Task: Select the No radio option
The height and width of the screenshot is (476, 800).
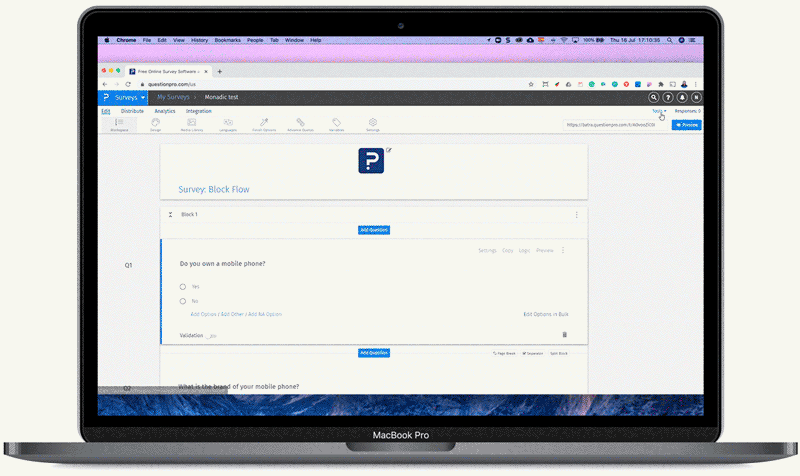Action: pos(183,300)
